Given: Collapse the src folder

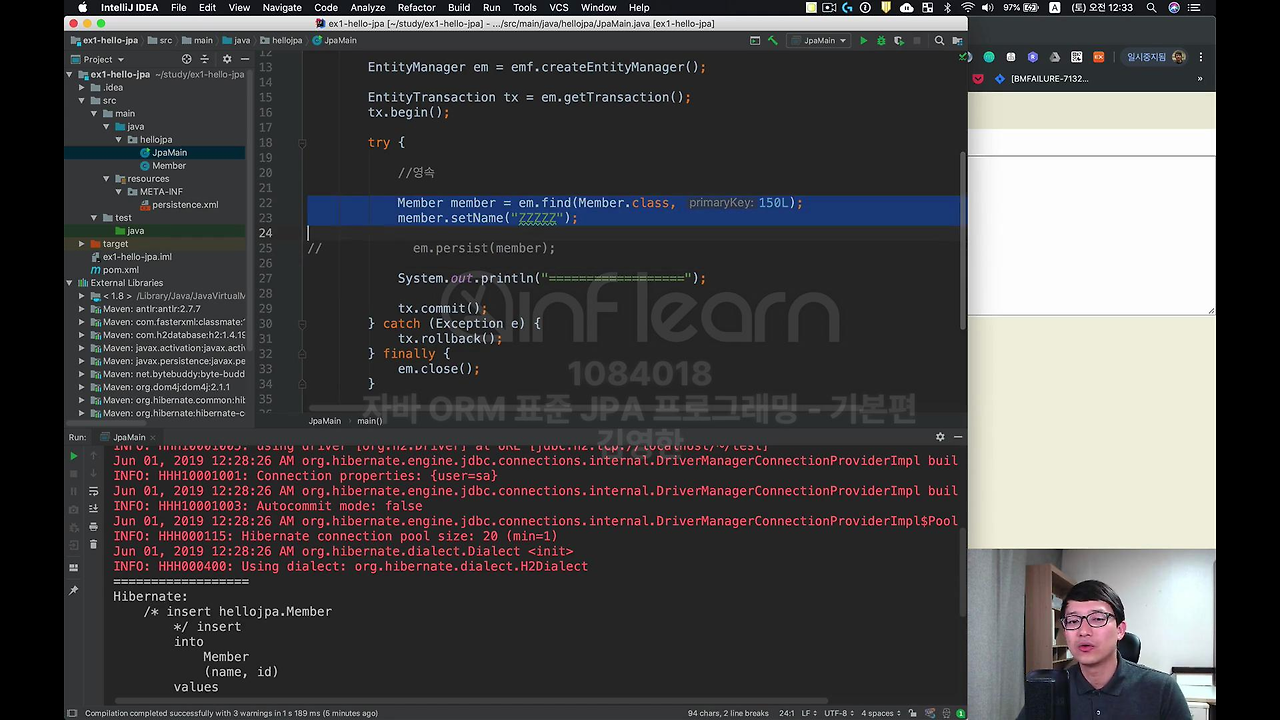Looking at the screenshot, I should [x=82, y=100].
